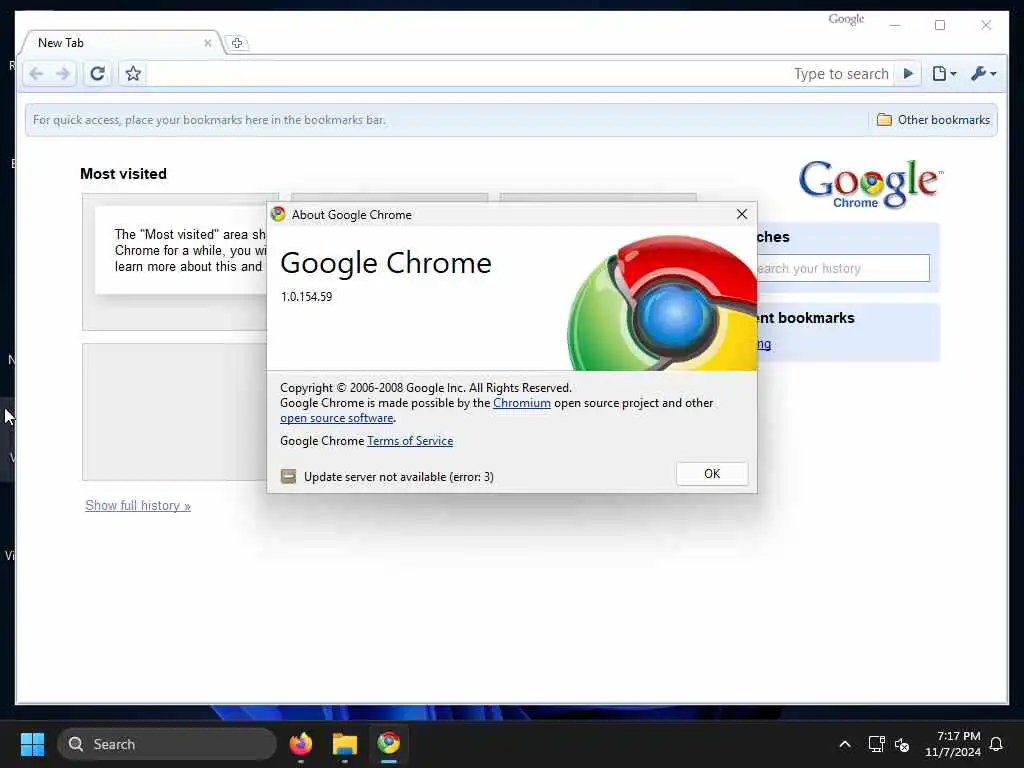Launch Firefox from the taskbar

300,744
